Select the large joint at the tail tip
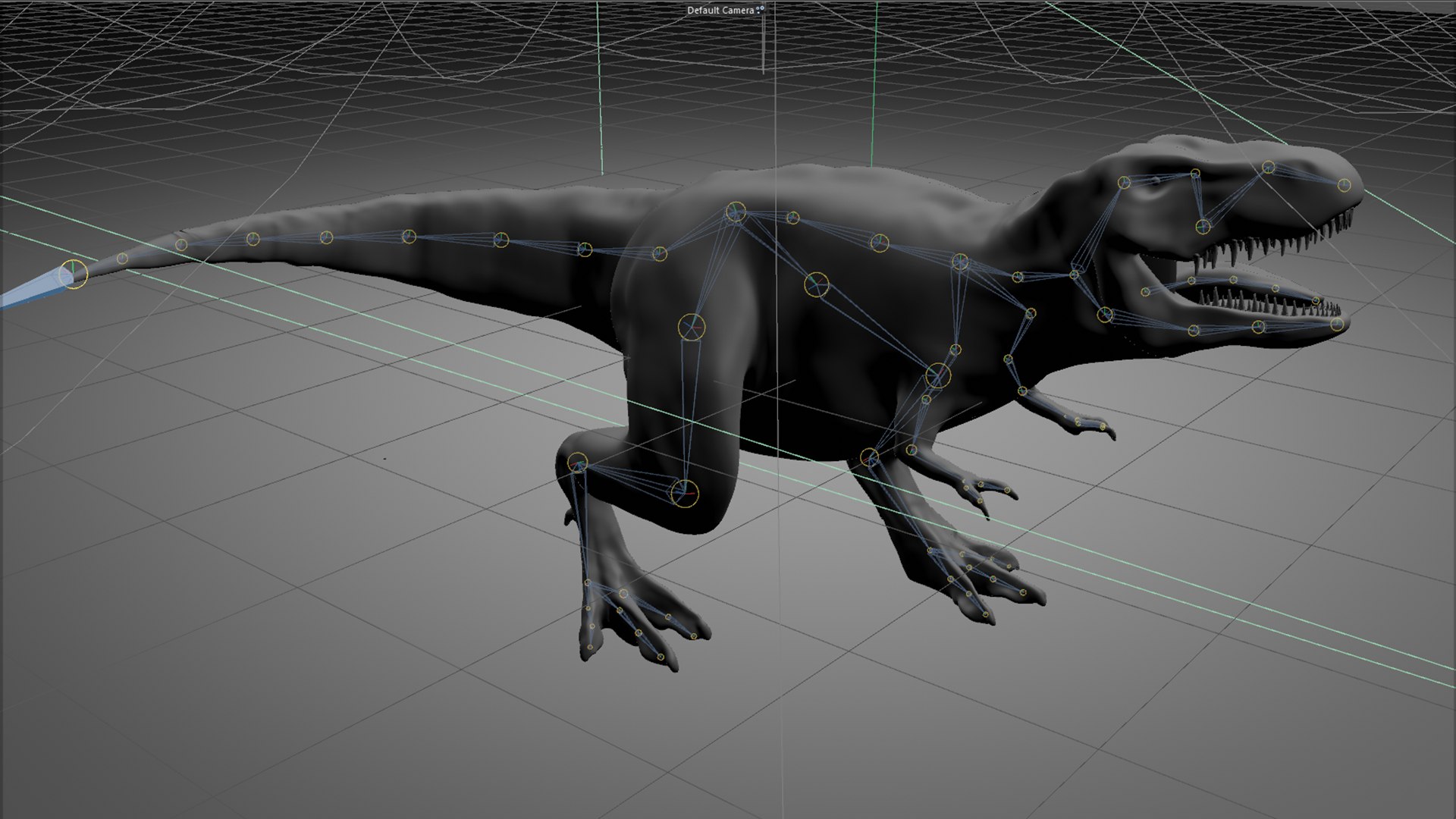The image size is (1456, 819). [74, 274]
